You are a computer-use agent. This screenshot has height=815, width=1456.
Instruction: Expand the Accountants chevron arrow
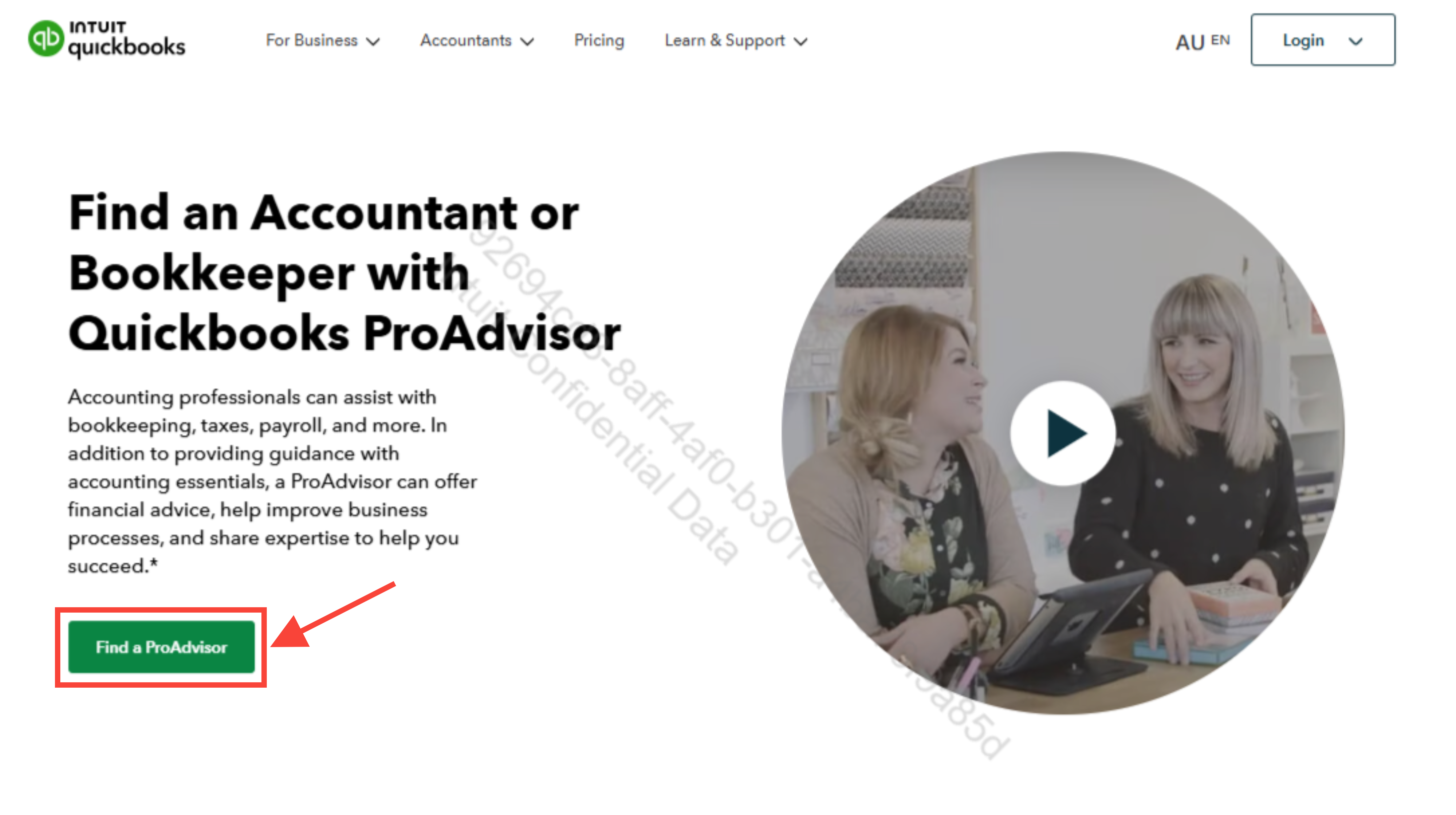(x=527, y=42)
